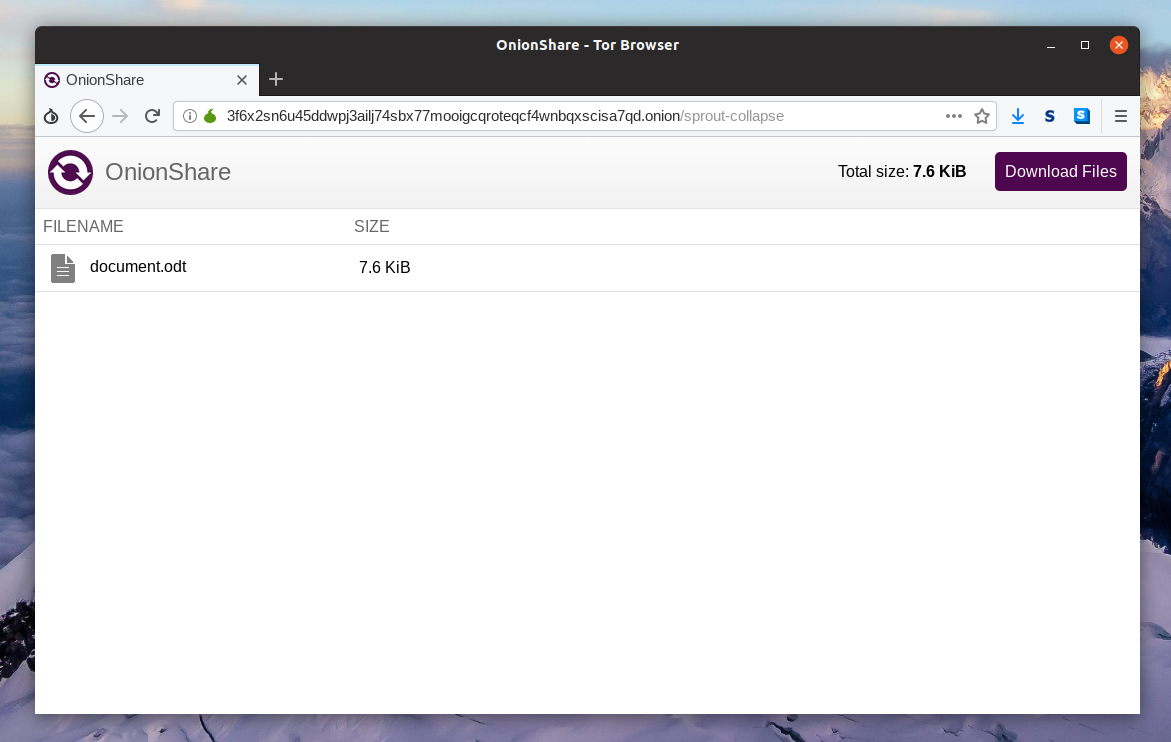Click the Download Files button

click(1060, 172)
